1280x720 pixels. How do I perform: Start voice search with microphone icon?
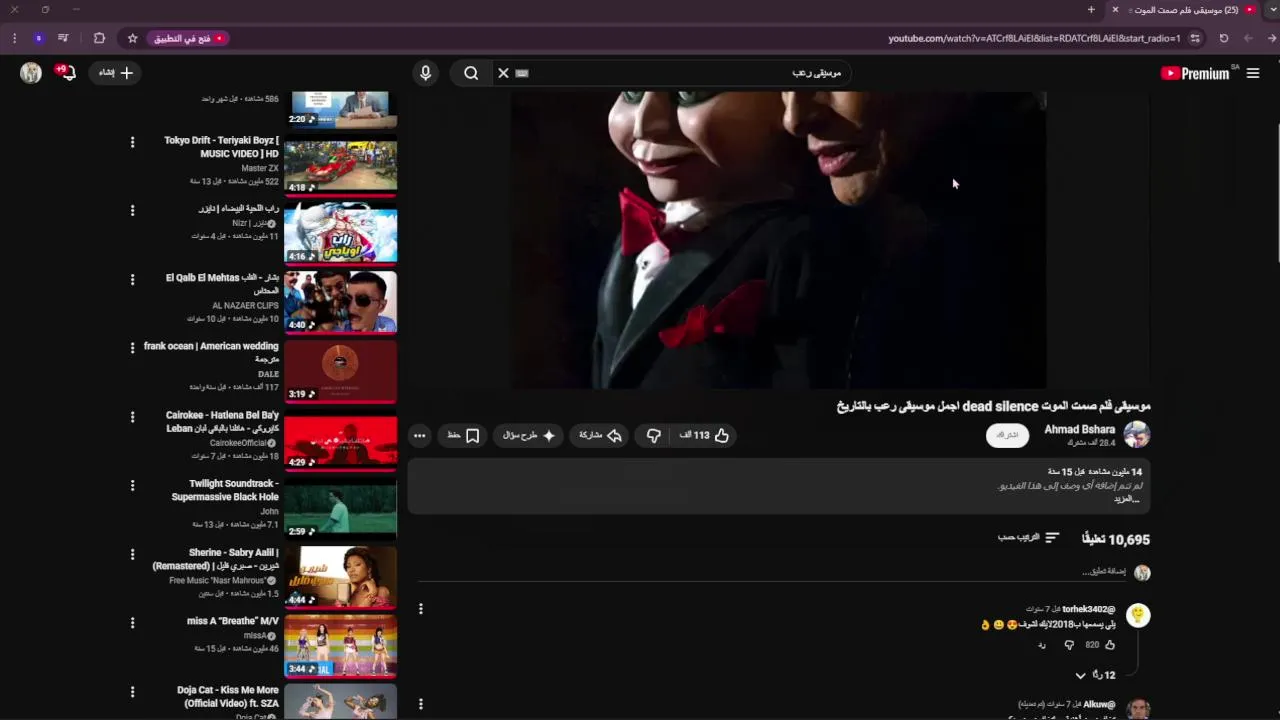coord(425,73)
